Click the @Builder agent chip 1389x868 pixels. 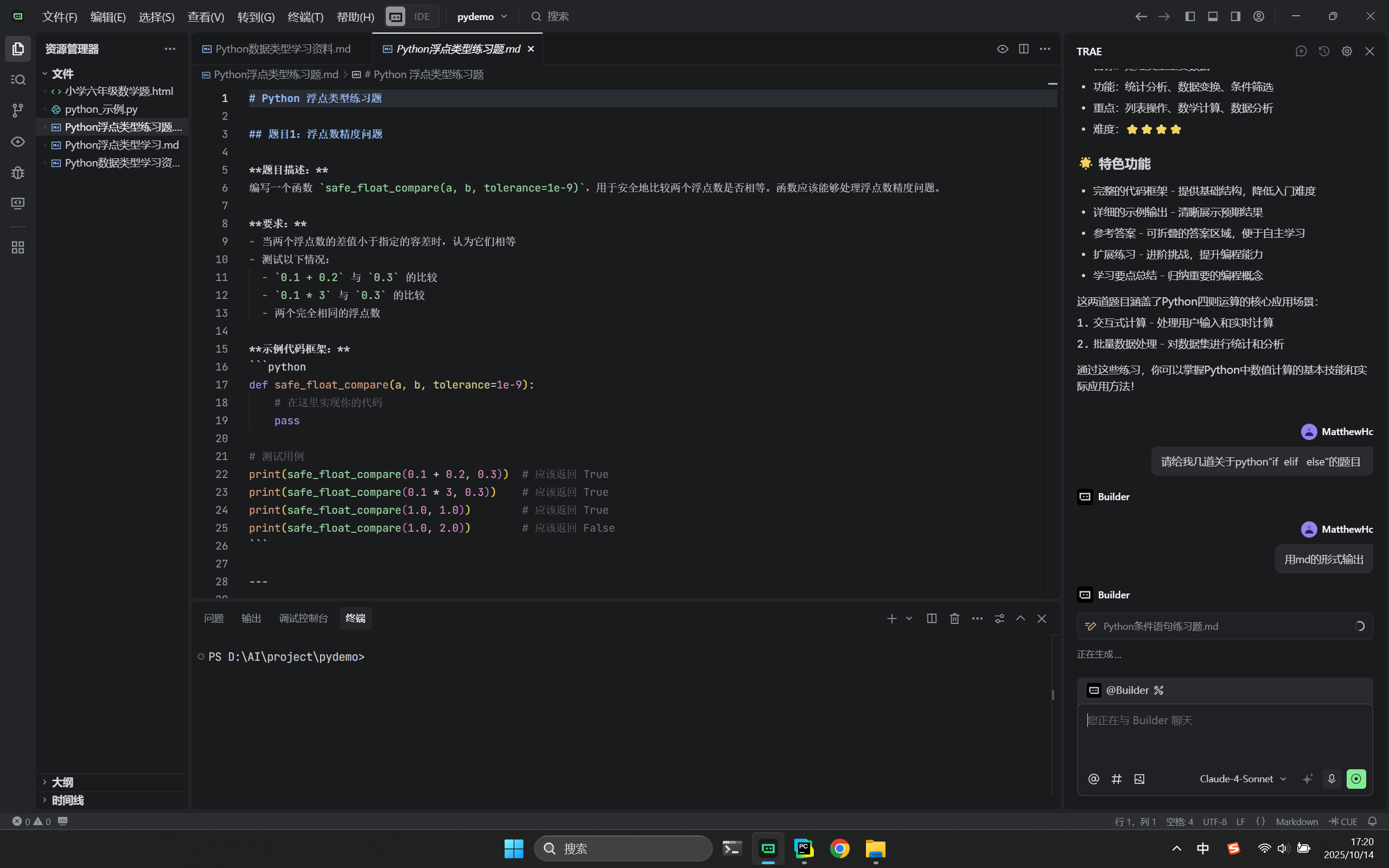(1125, 690)
